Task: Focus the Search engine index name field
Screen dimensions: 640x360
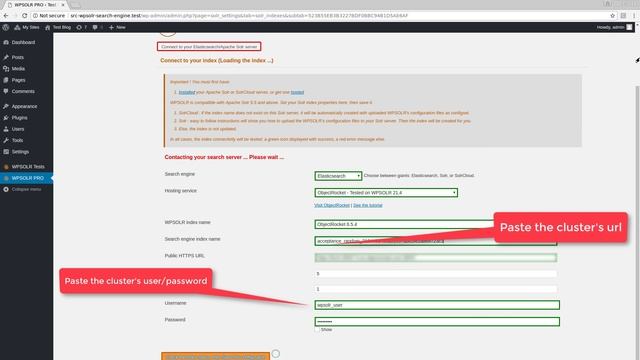Action: [x=436, y=241]
